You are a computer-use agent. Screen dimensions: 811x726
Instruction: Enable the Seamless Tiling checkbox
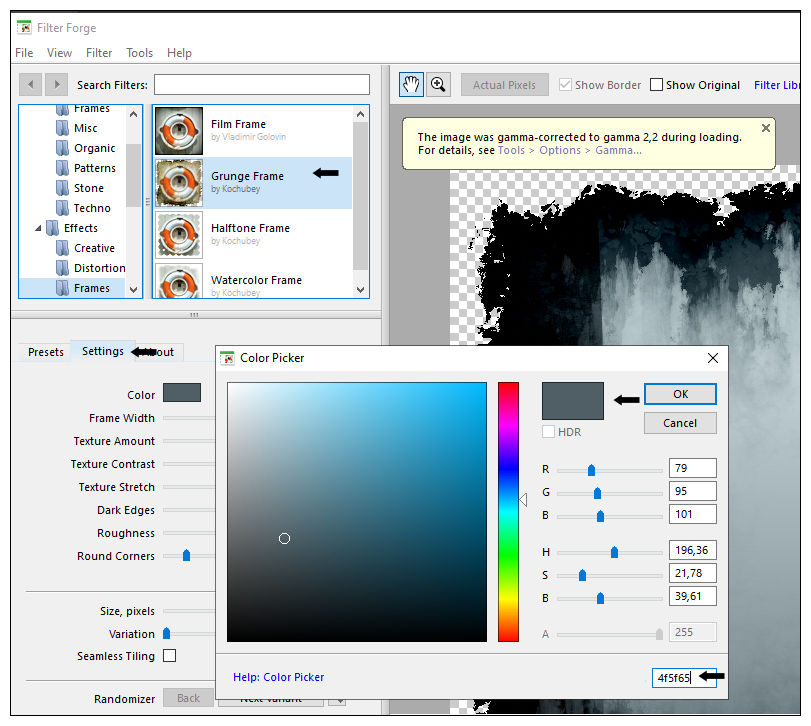point(169,656)
